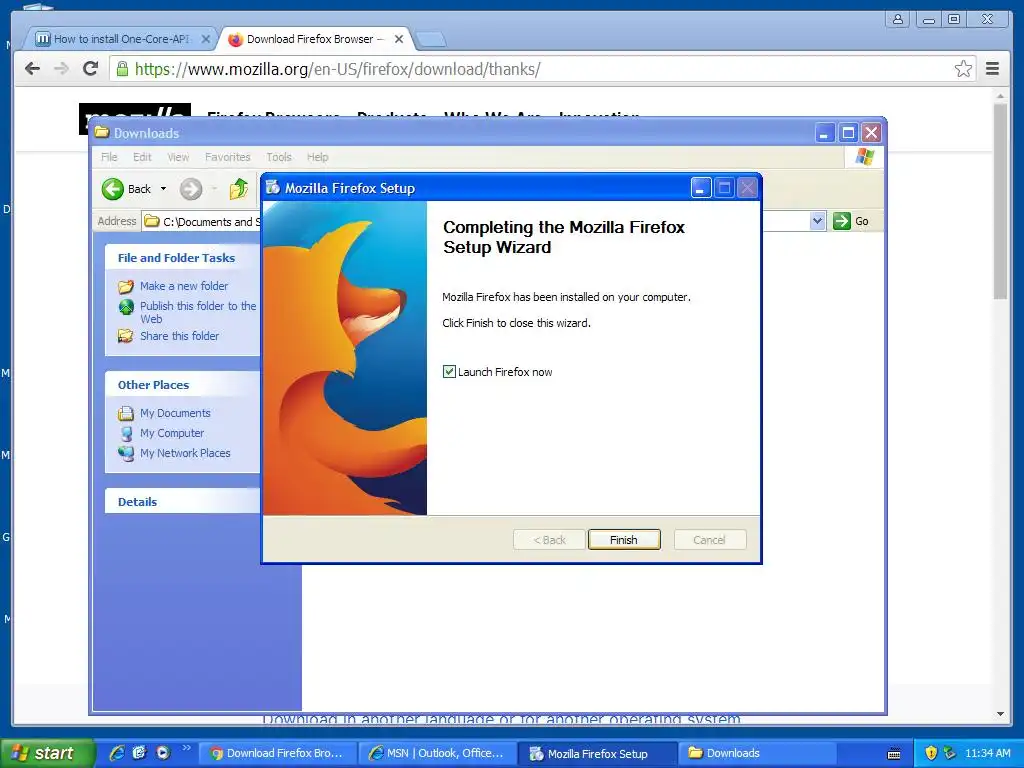Click the Firefox Setup title bar icon
This screenshot has width=1024, height=768.
tap(273, 187)
